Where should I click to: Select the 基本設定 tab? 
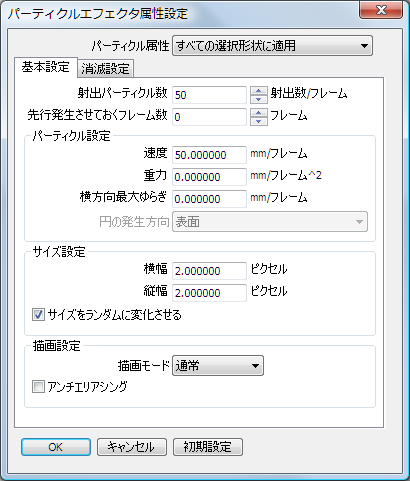point(46,67)
